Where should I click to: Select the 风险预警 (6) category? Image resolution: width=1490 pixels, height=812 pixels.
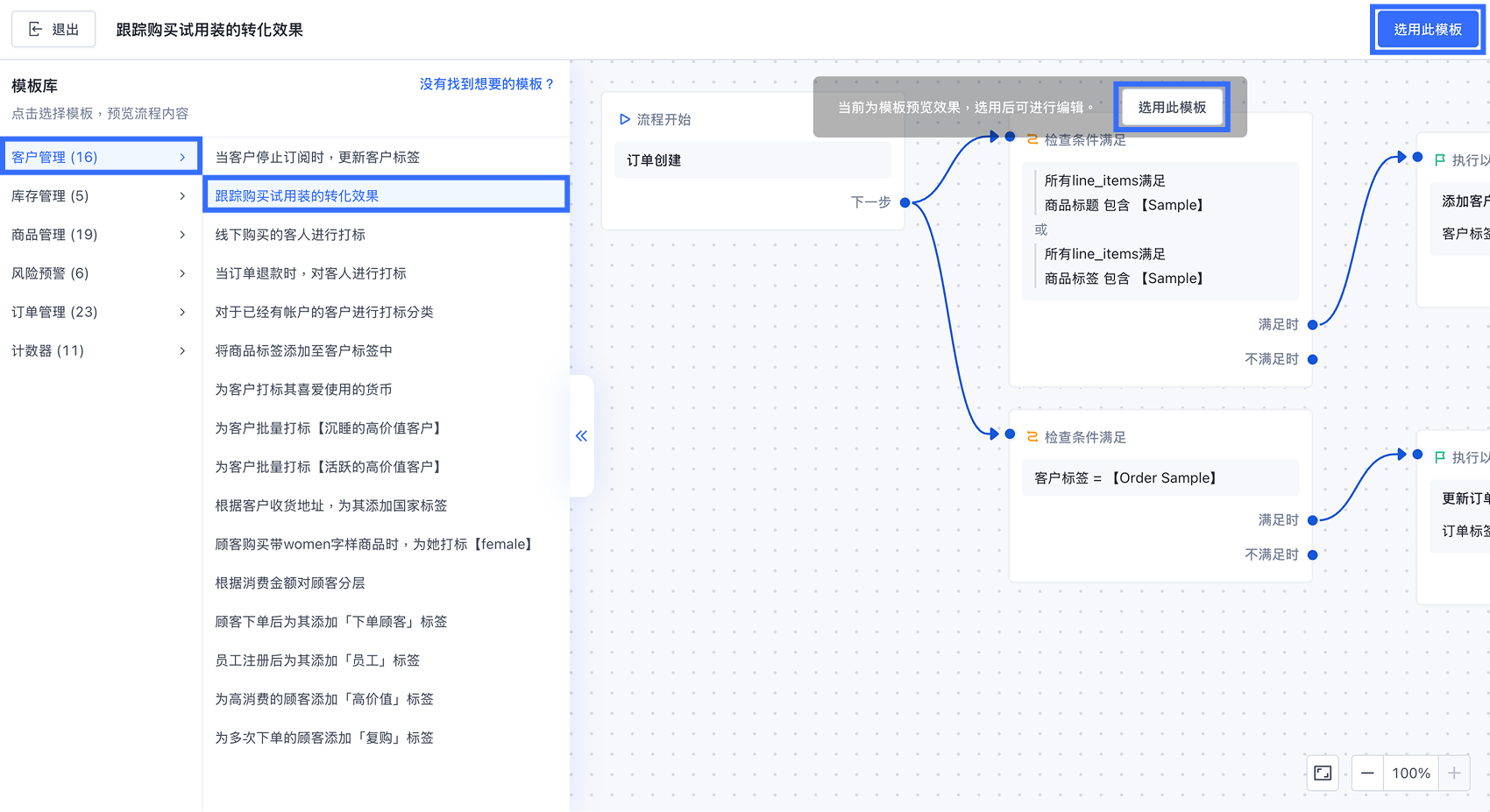tap(101, 273)
